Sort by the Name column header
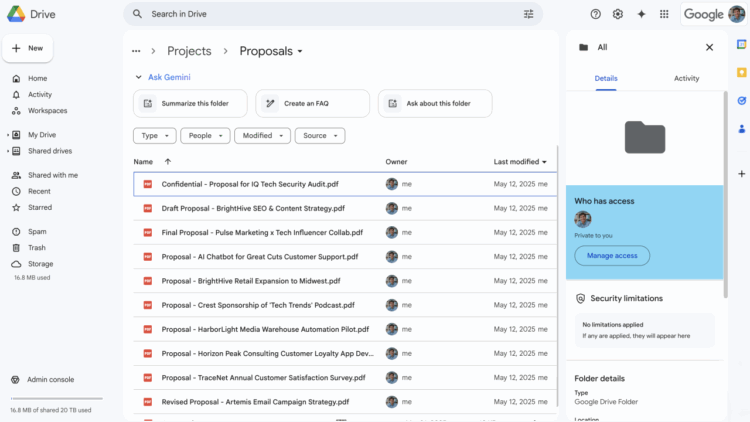Screen dimensions: 750x422 coord(143,162)
